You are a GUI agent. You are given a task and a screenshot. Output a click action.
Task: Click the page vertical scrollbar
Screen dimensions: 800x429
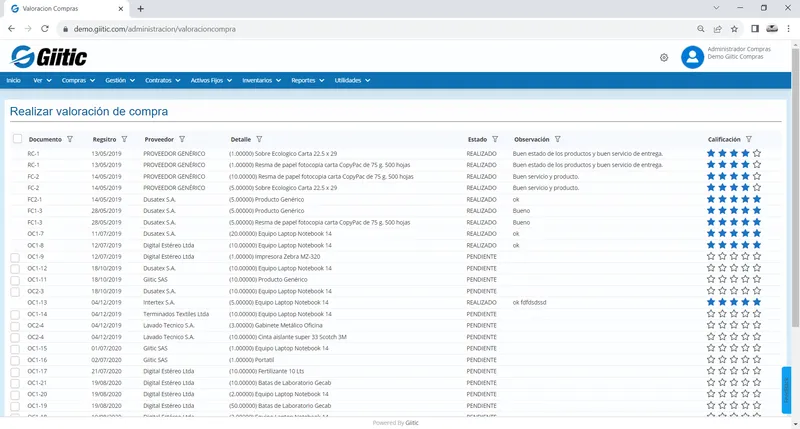coord(795,188)
